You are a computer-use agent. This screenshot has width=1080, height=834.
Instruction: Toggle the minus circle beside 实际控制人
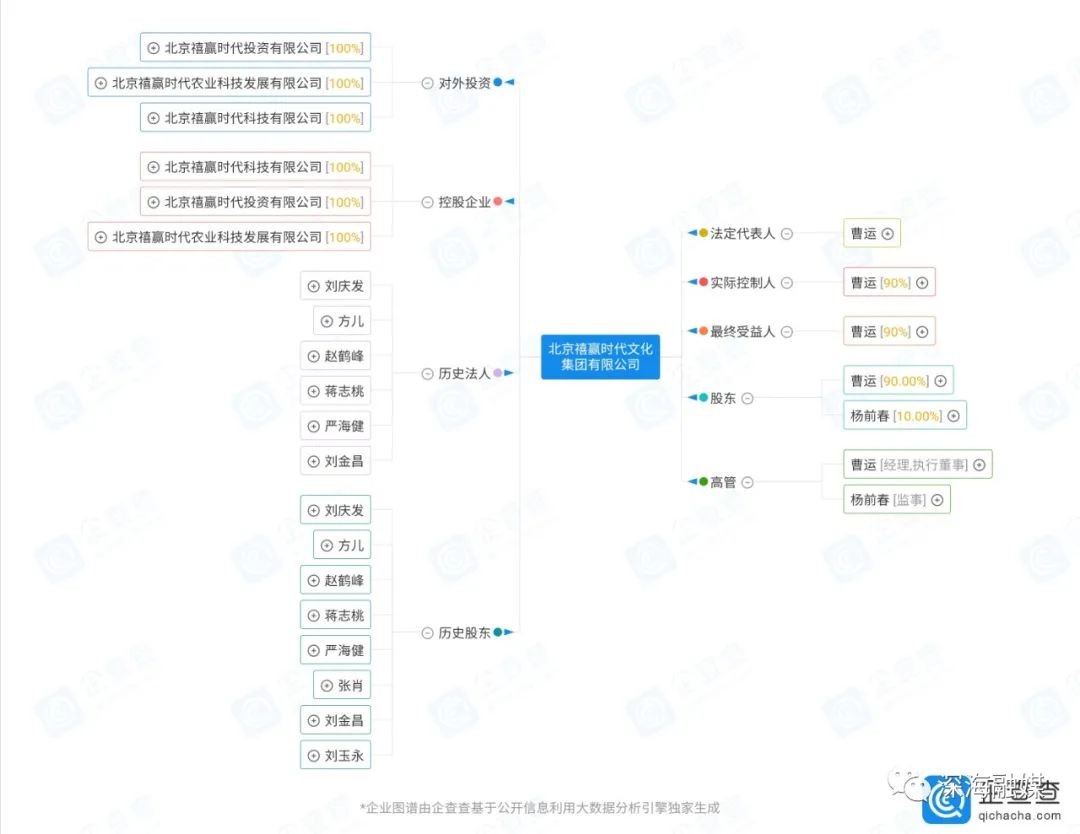787,283
